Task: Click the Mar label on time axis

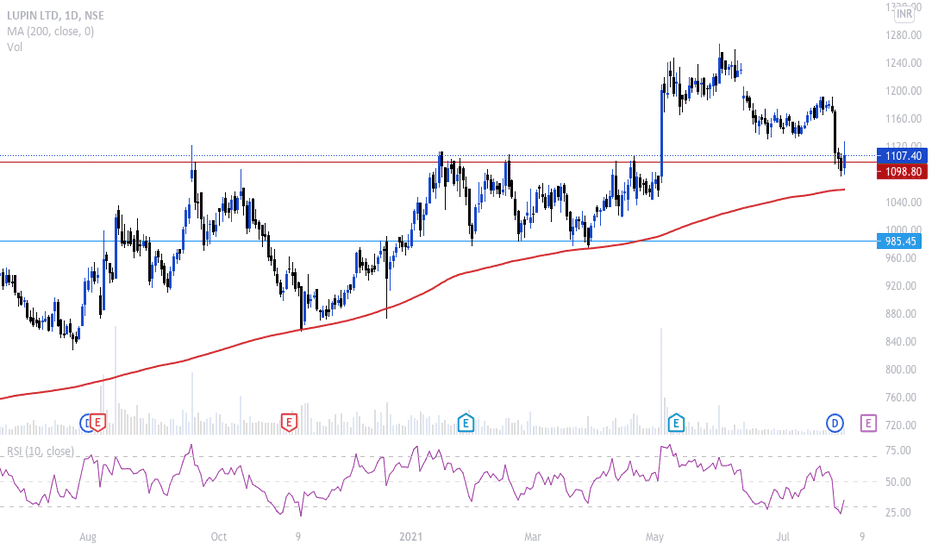Action: pyautogui.click(x=533, y=537)
